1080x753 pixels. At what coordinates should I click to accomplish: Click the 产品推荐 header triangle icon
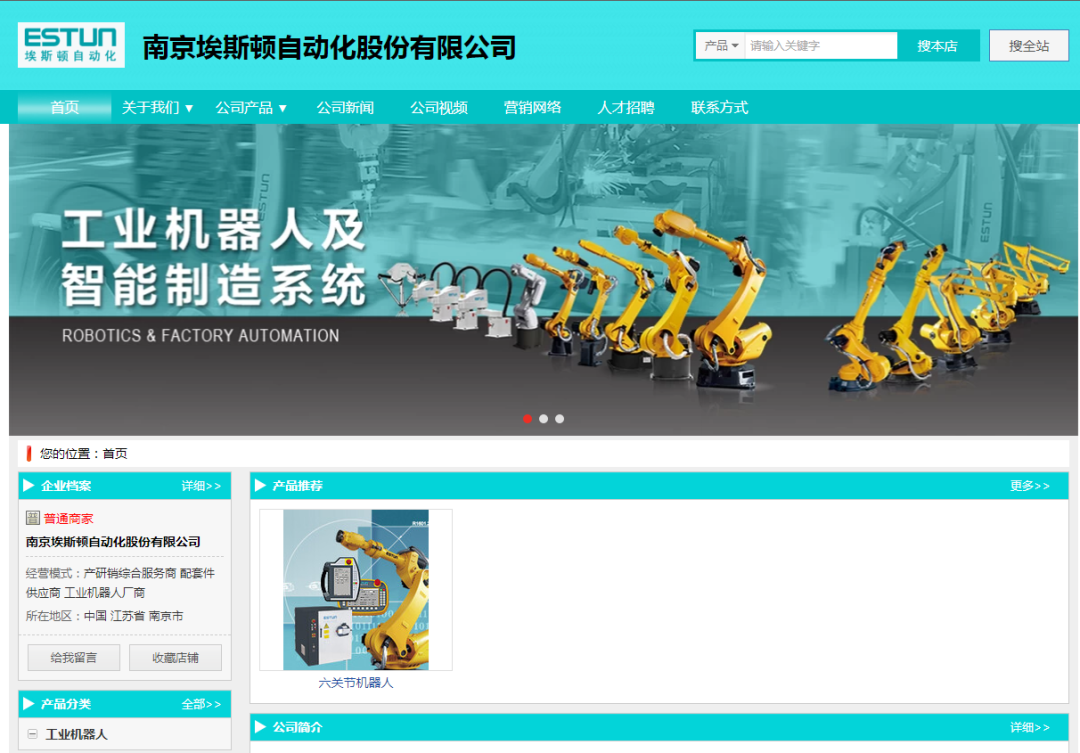pyautogui.click(x=260, y=486)
